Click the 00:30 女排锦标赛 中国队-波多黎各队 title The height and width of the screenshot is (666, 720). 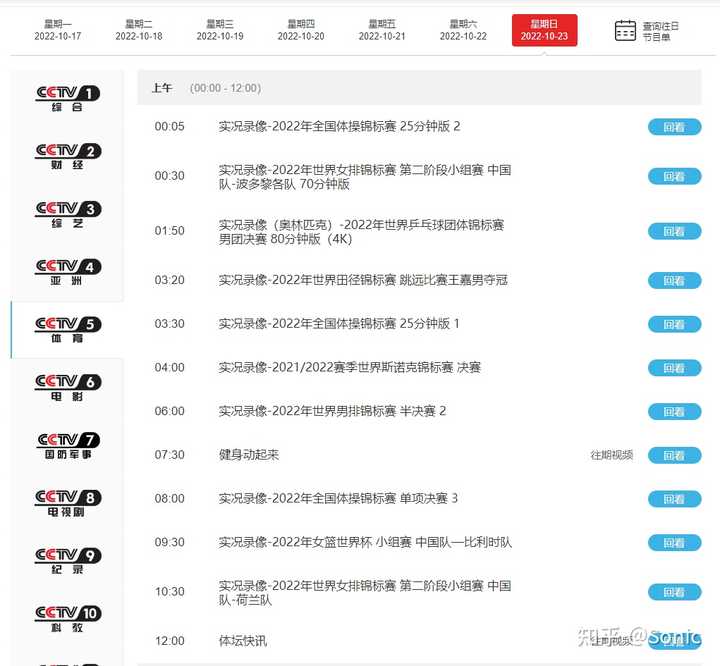(365, 177)
